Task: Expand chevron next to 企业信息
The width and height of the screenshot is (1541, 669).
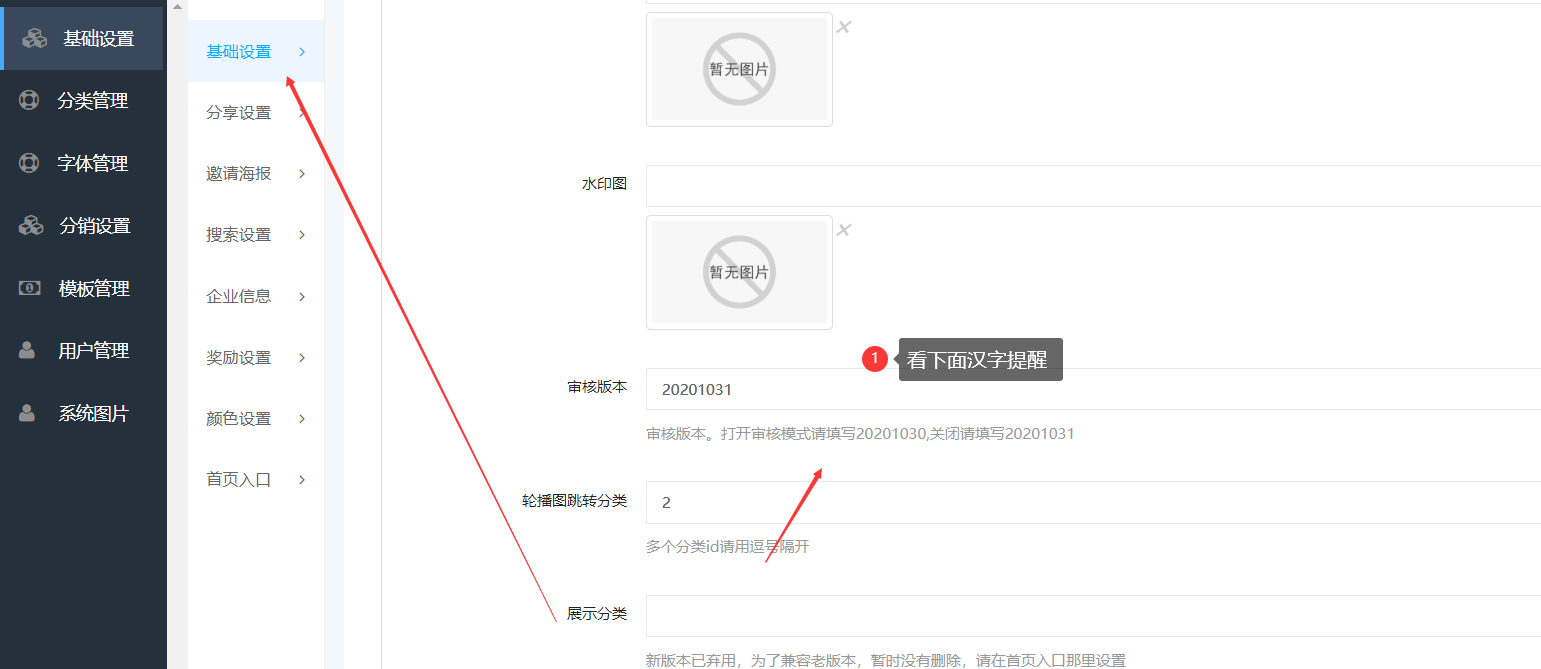Action: tap(302, 296)
